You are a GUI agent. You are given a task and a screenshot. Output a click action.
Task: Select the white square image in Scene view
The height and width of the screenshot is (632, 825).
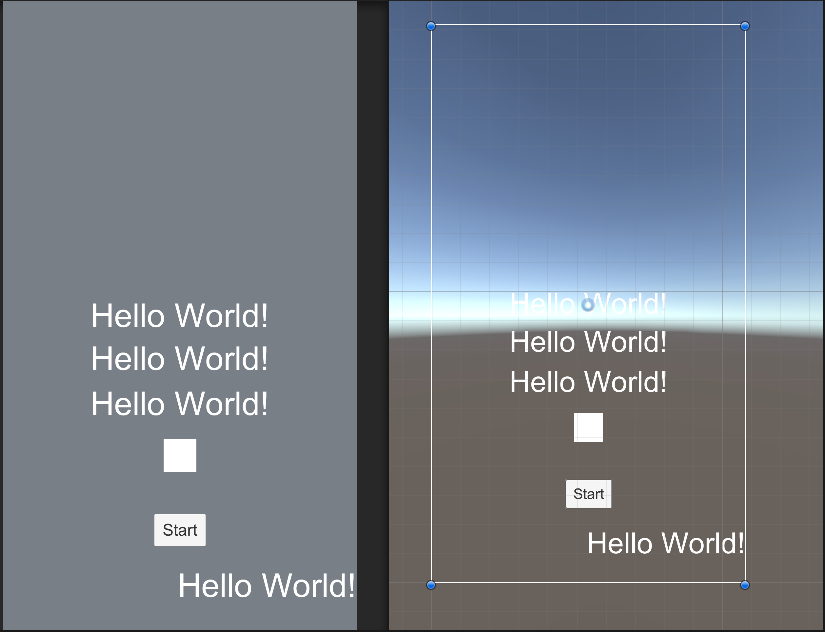588,427
